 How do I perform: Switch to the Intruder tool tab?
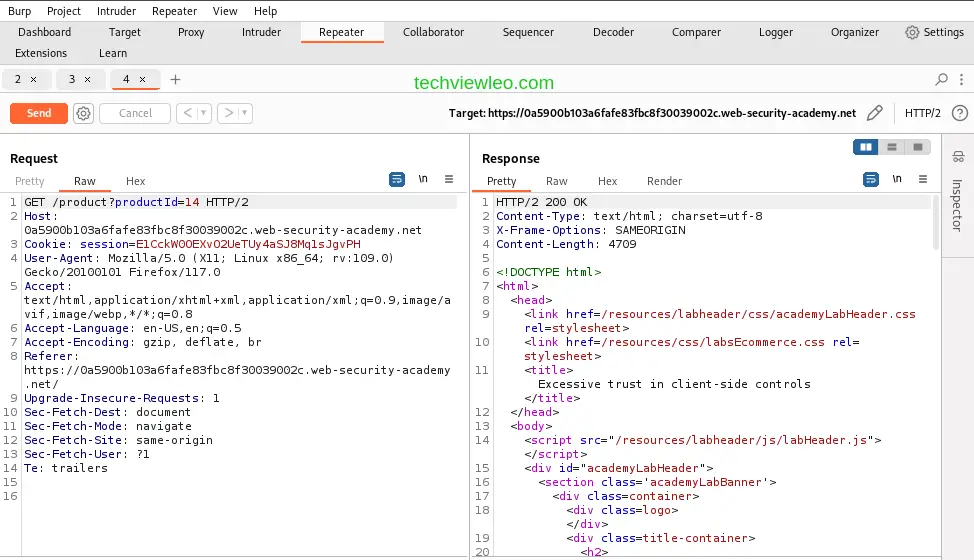261,32
